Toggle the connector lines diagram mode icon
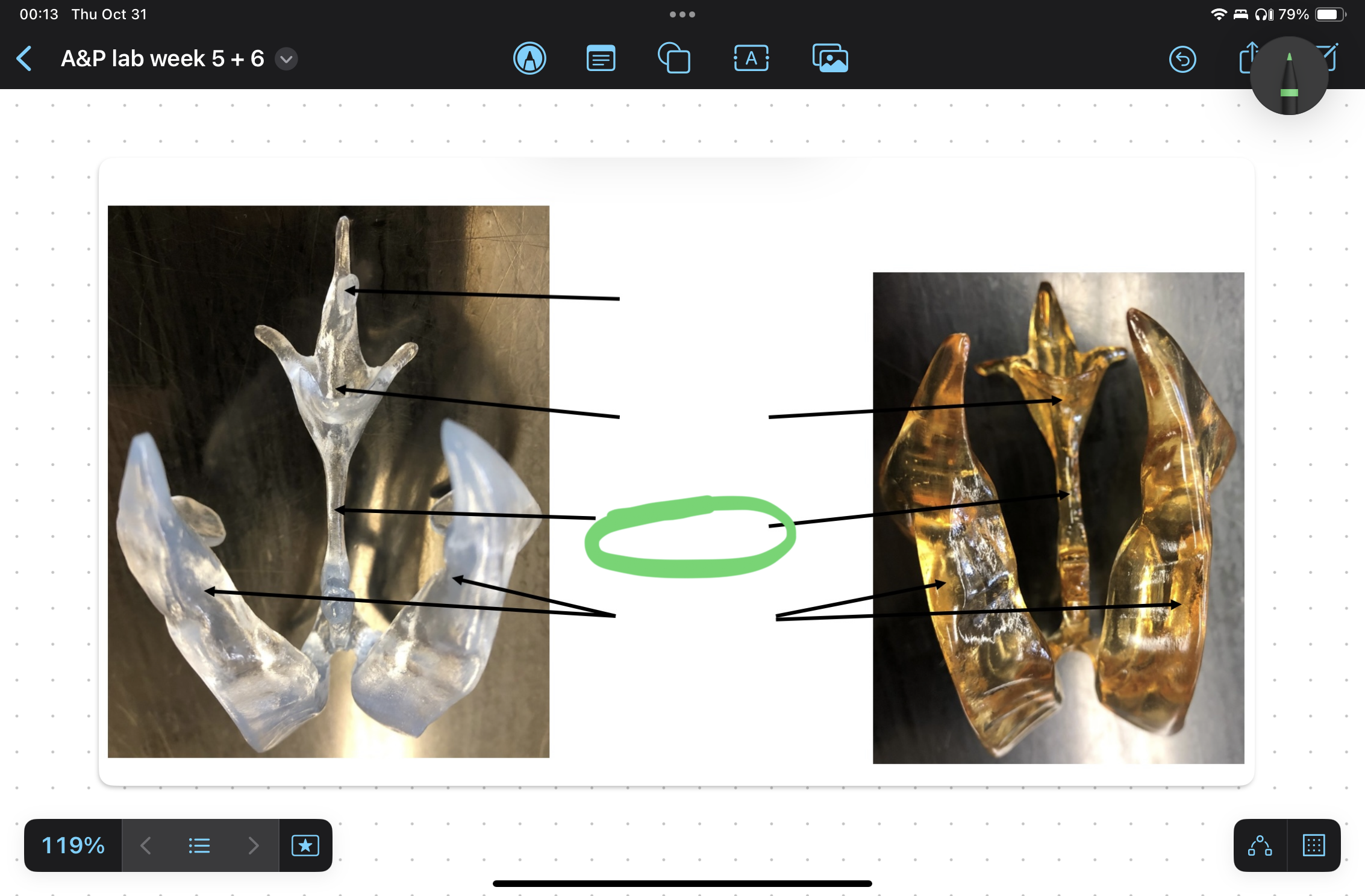This screenshot has height=896, width=1365. [1260, 845]
